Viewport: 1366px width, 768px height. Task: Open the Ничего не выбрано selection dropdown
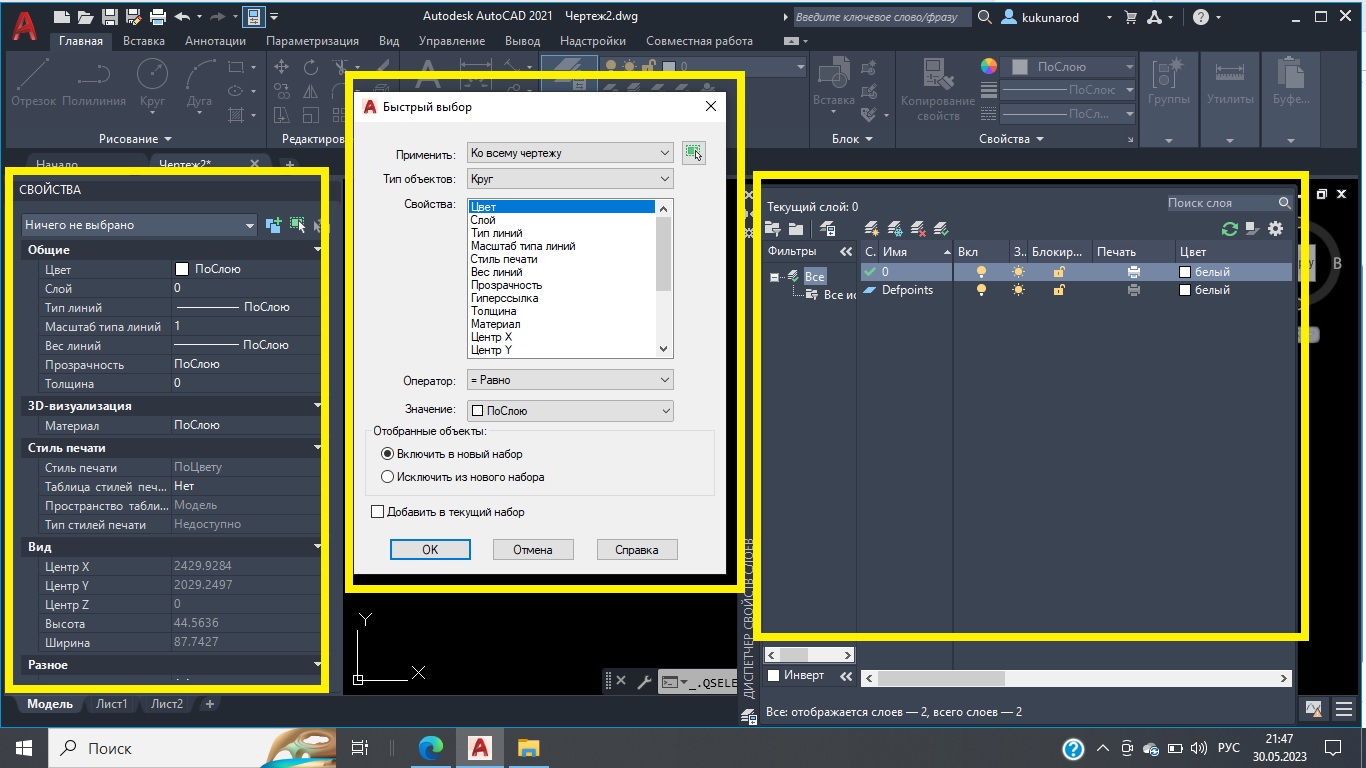[x=140, y=226]
